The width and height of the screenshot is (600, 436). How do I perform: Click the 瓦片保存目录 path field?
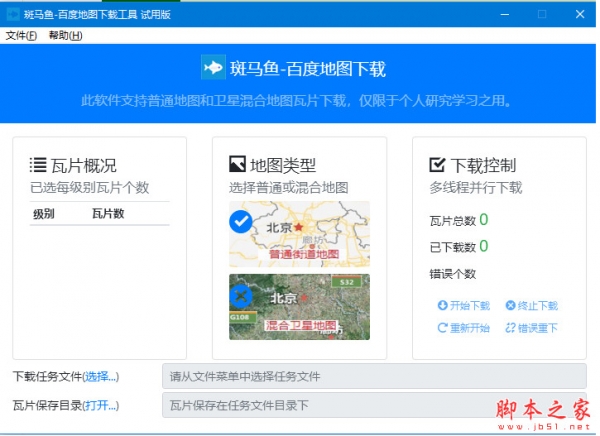(x=374, y=405)
